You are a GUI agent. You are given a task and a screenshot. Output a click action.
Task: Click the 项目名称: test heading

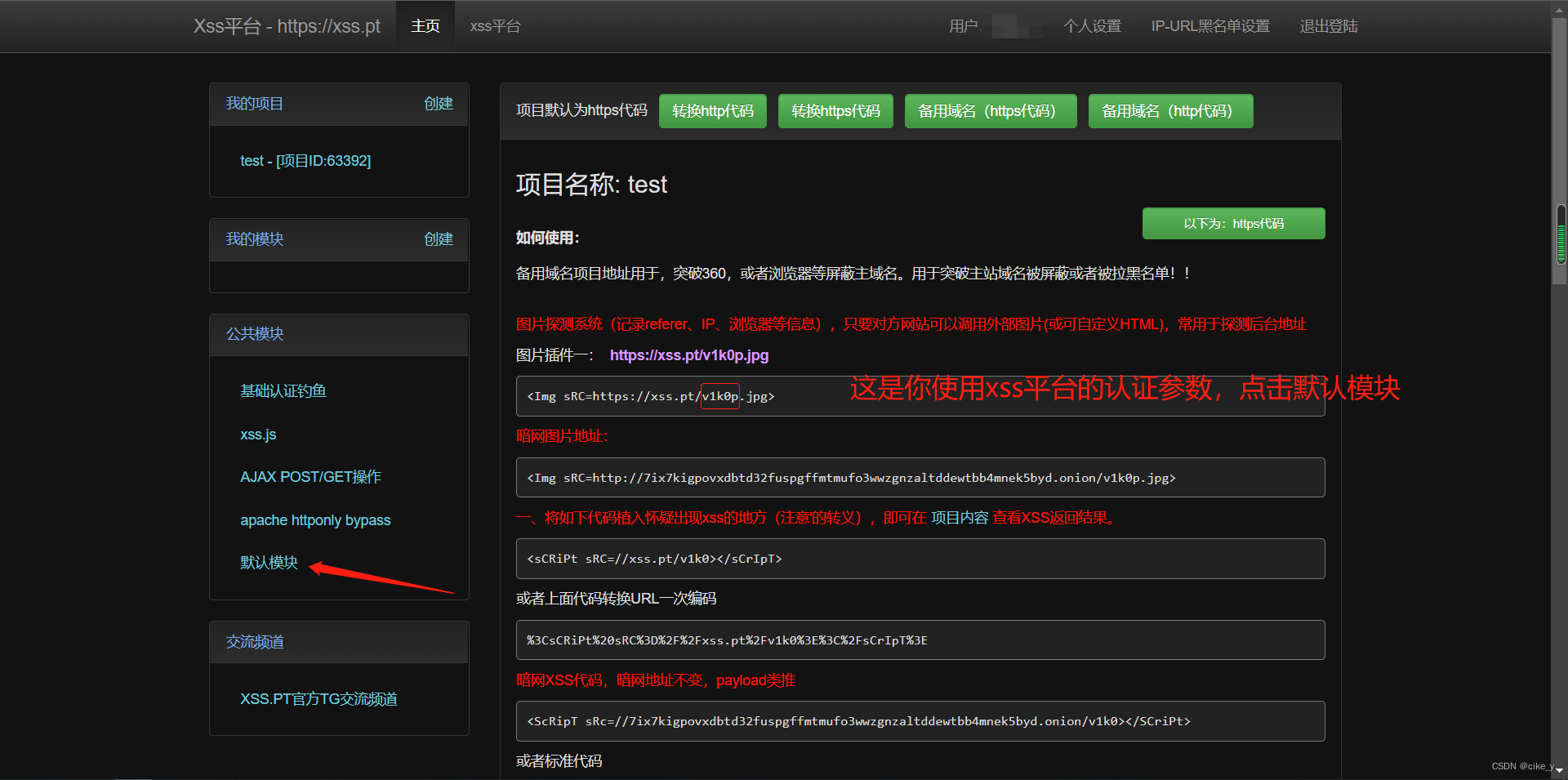tap(591, 185)
